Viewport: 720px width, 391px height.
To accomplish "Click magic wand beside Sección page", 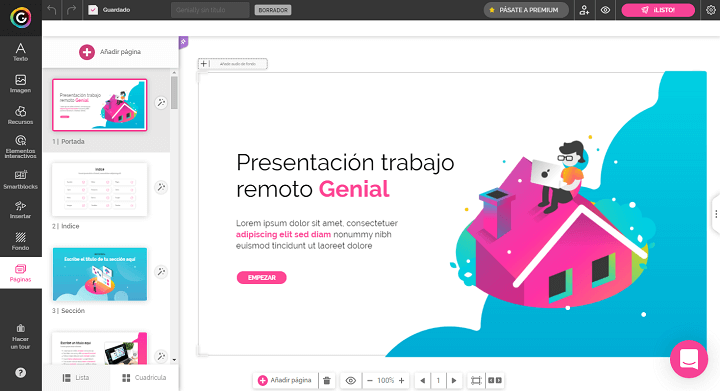I will pos(161,272).
